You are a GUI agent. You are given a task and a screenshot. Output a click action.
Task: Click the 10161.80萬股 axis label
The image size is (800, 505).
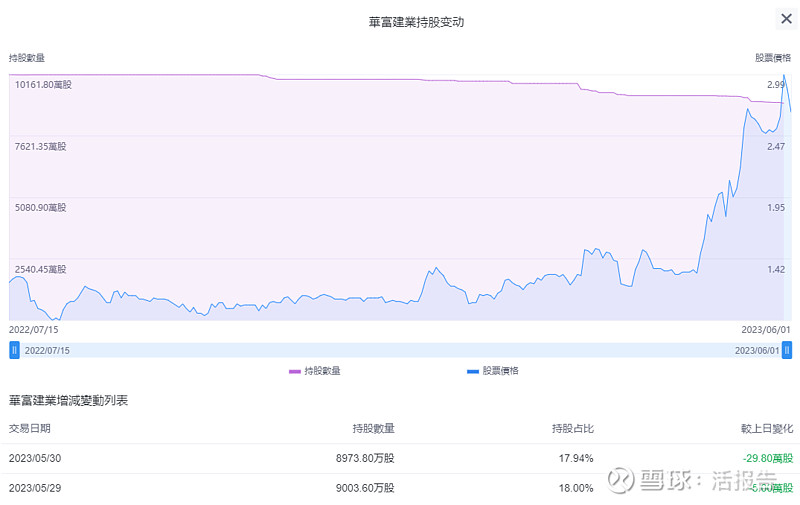click(x=43, y=85)
